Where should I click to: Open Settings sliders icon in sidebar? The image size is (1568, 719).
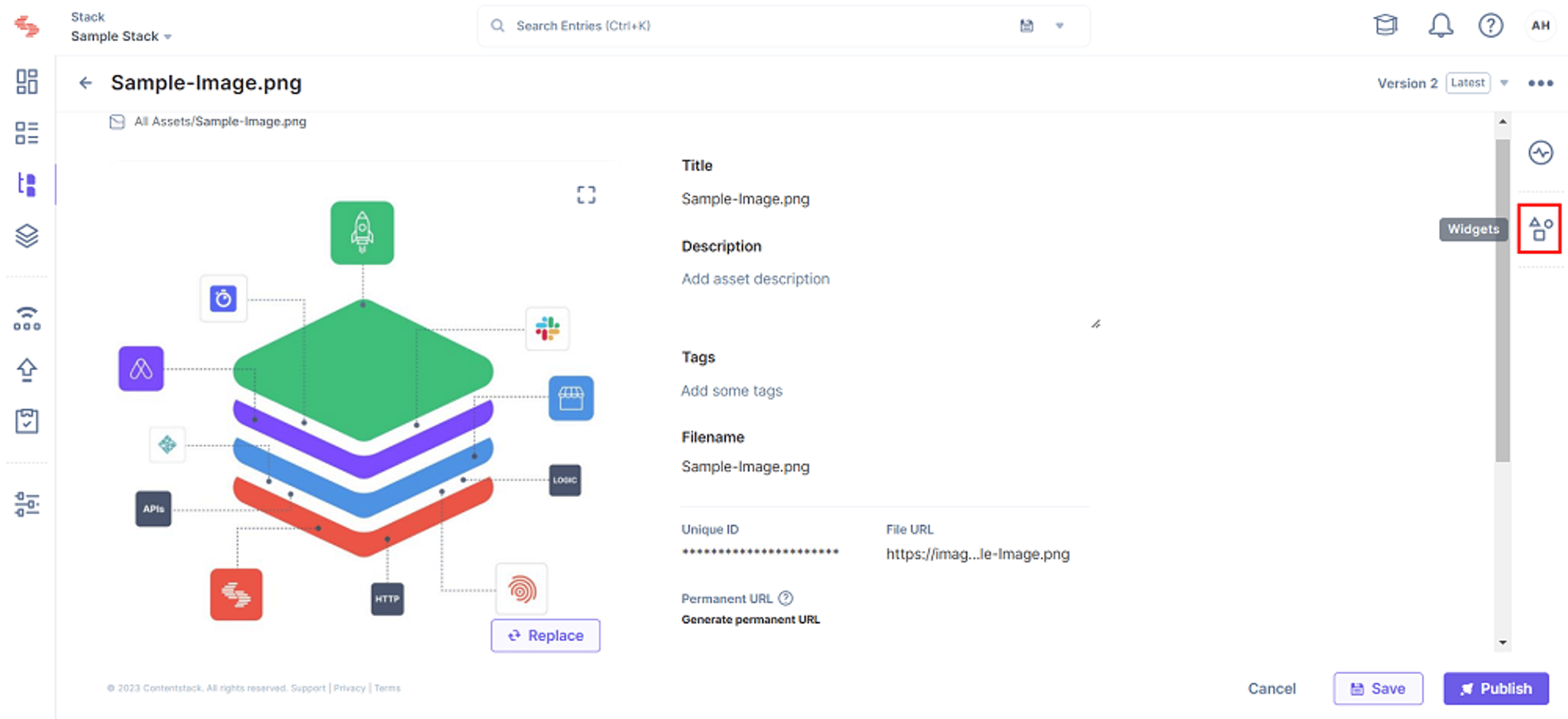click(27, 504)
